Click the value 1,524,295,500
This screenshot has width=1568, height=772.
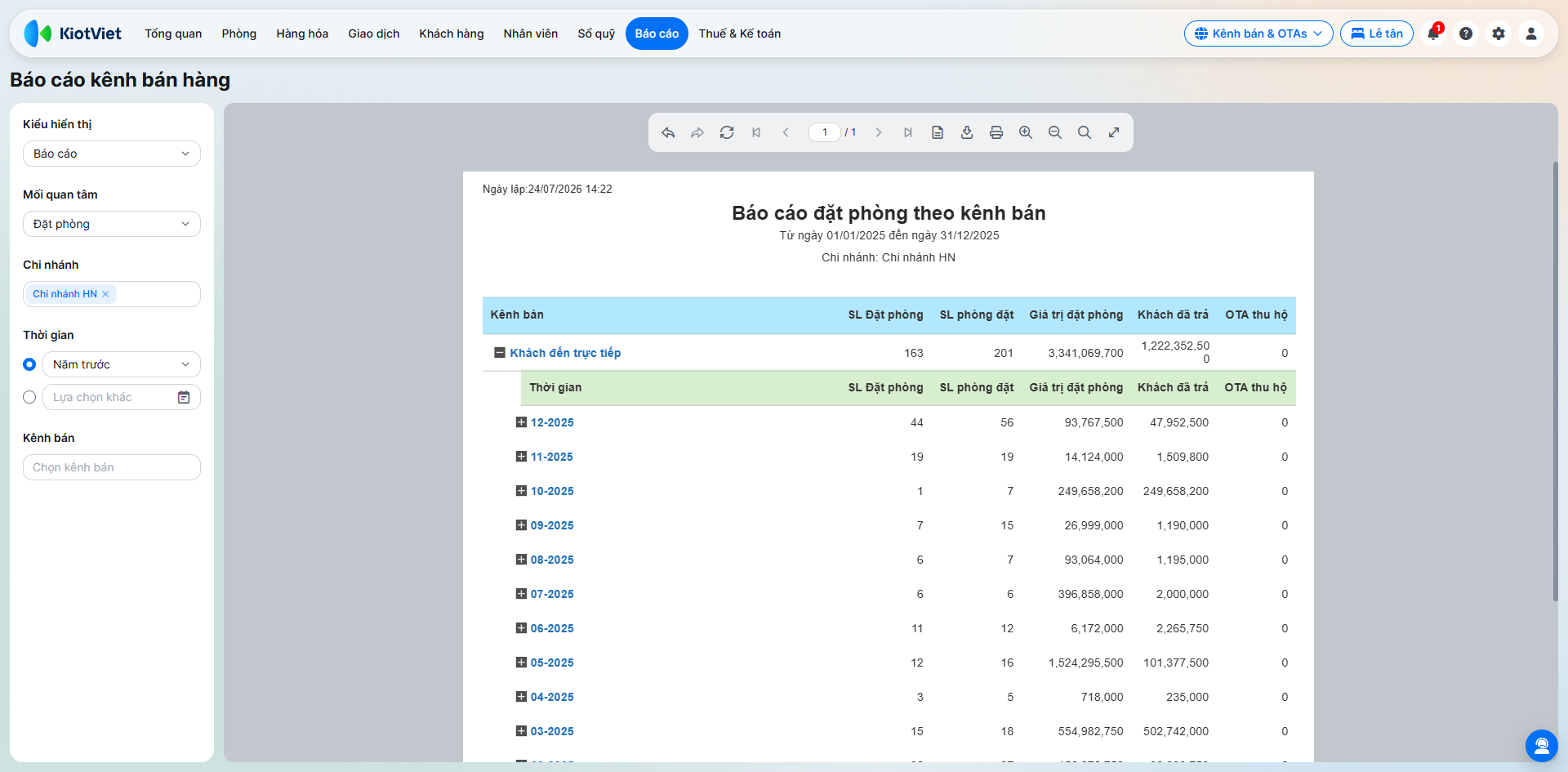coord(1085,663)
